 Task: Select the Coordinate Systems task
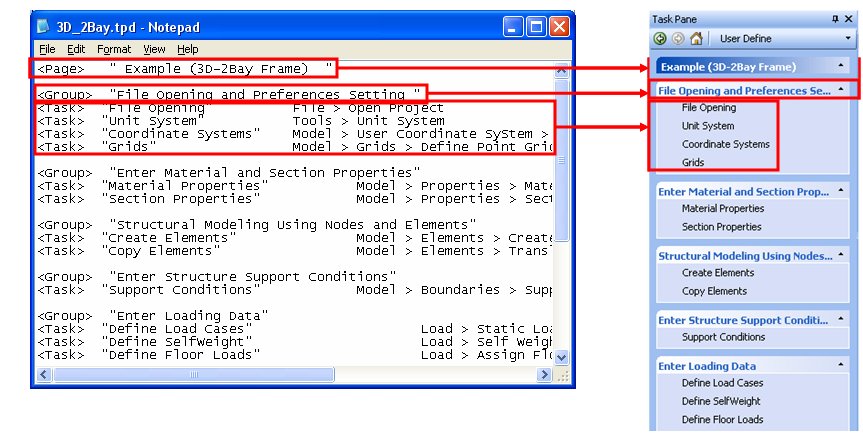726,144
